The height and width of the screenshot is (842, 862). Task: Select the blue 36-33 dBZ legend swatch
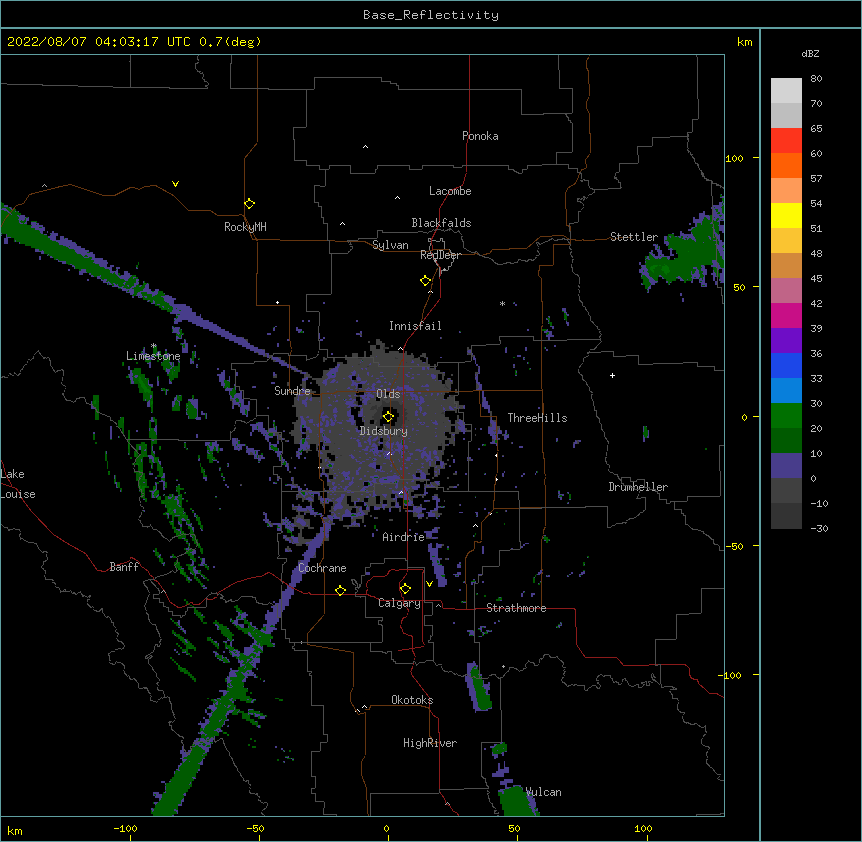point(786,365)
